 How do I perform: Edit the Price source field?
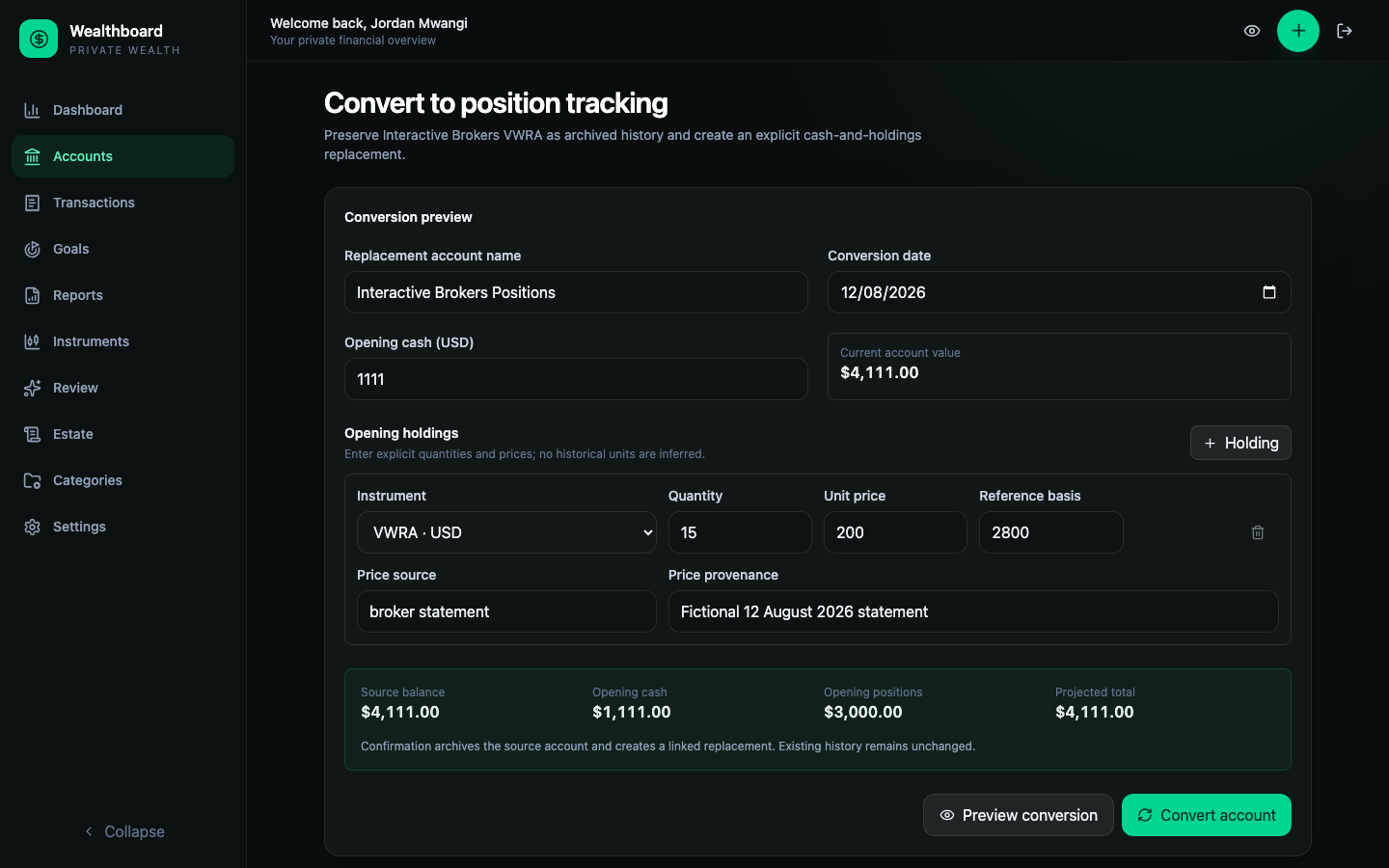(x=506, y=611)
